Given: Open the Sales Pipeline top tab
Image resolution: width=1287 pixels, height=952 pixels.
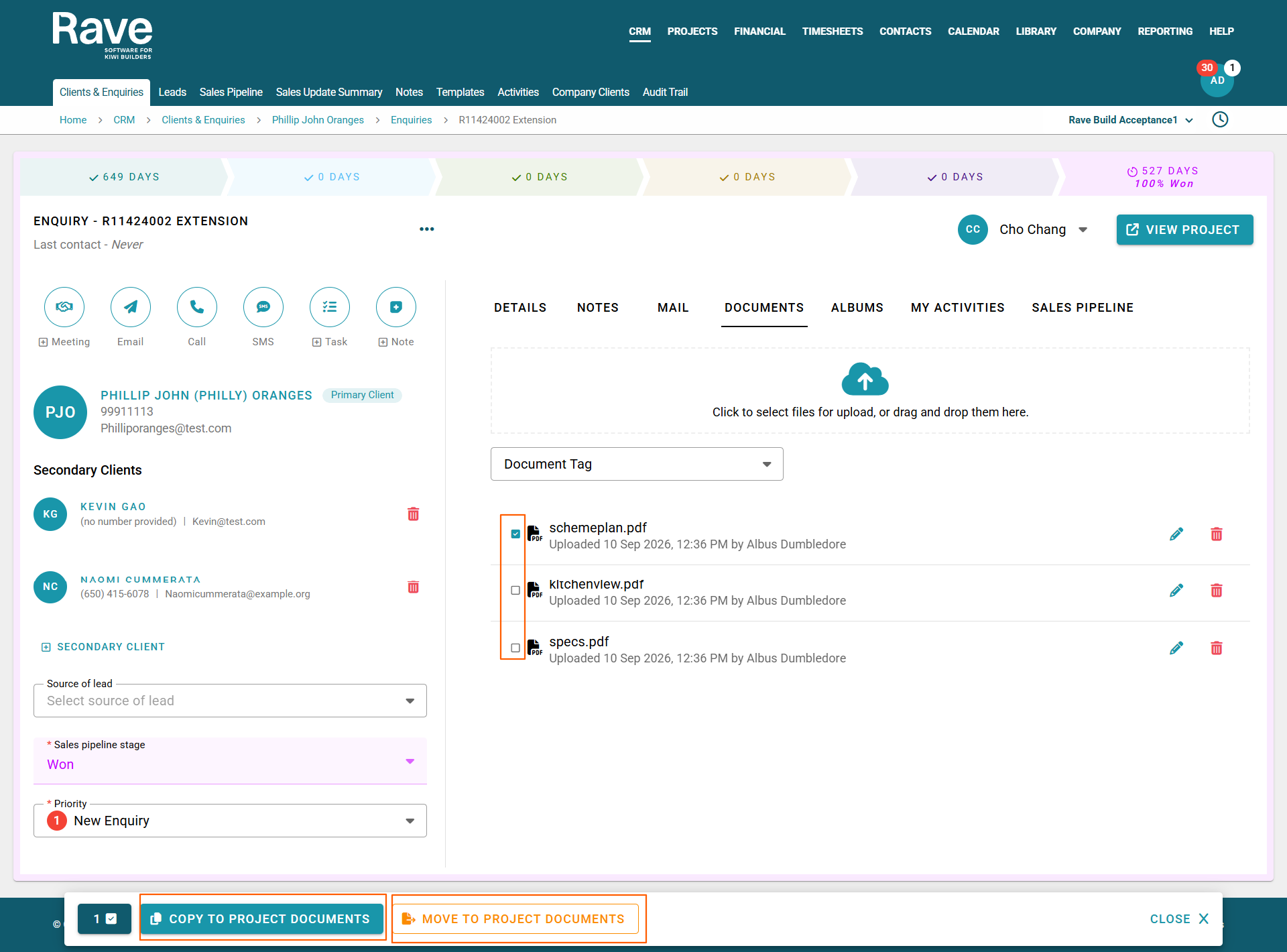Looking at the screenshot, I should click(x=231, y=92).
